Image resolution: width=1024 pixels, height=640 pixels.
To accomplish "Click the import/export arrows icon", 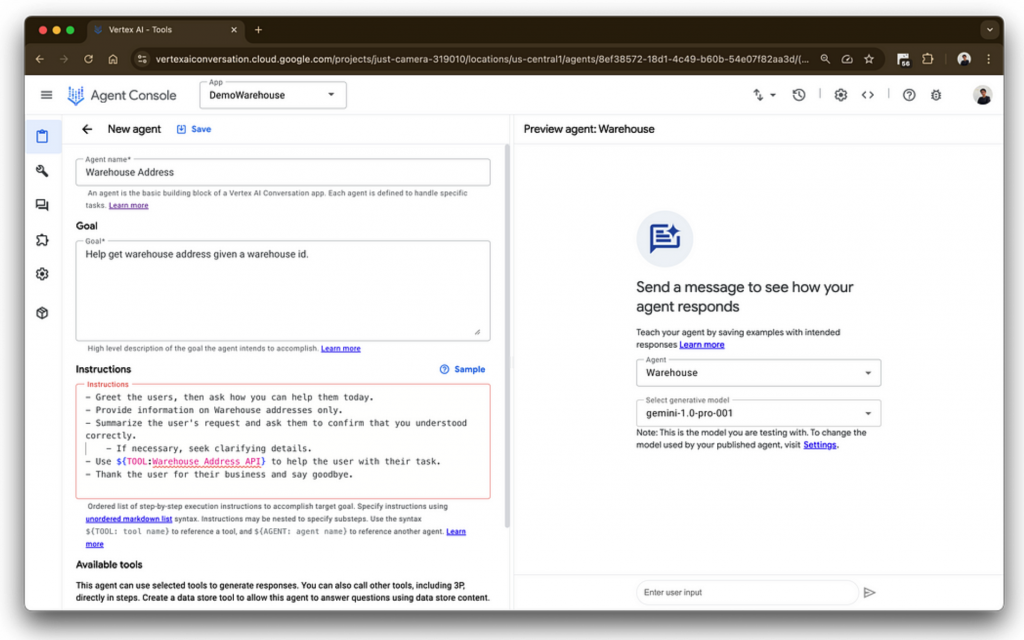I will point(758,95).
